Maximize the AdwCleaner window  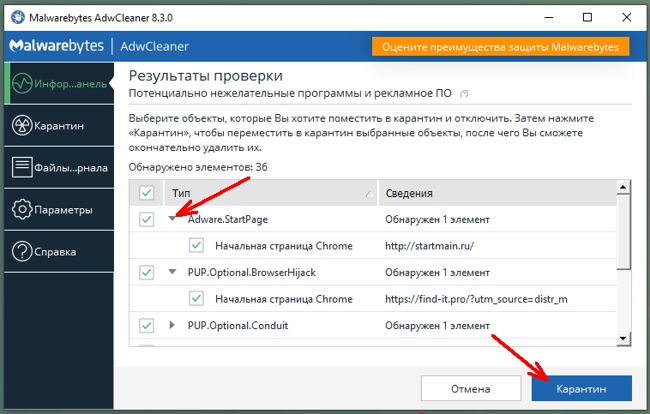pos(587,17)
